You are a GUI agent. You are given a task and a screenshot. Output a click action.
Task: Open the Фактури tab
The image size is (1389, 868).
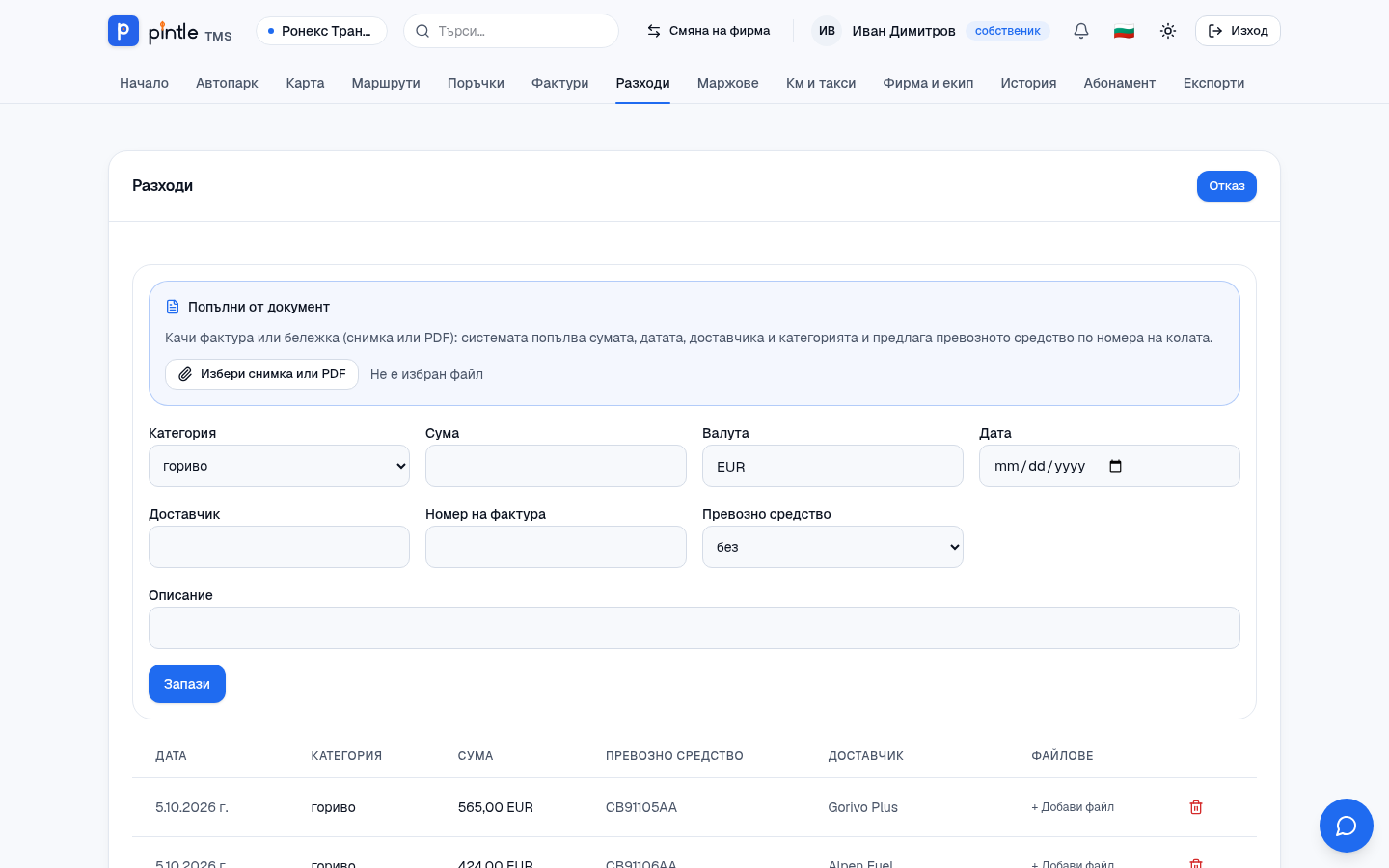pos(560,83)
